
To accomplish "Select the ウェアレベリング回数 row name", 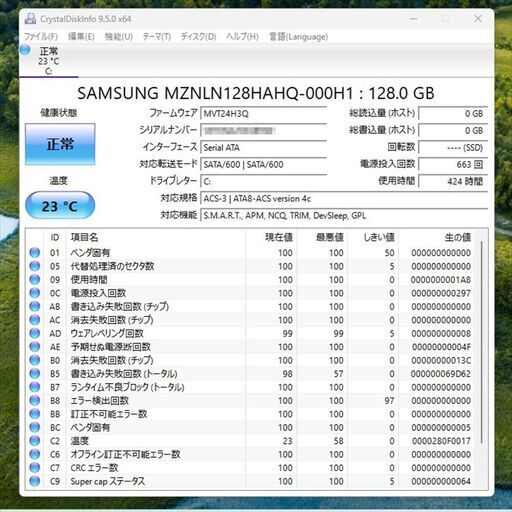I will pos(107,333).
